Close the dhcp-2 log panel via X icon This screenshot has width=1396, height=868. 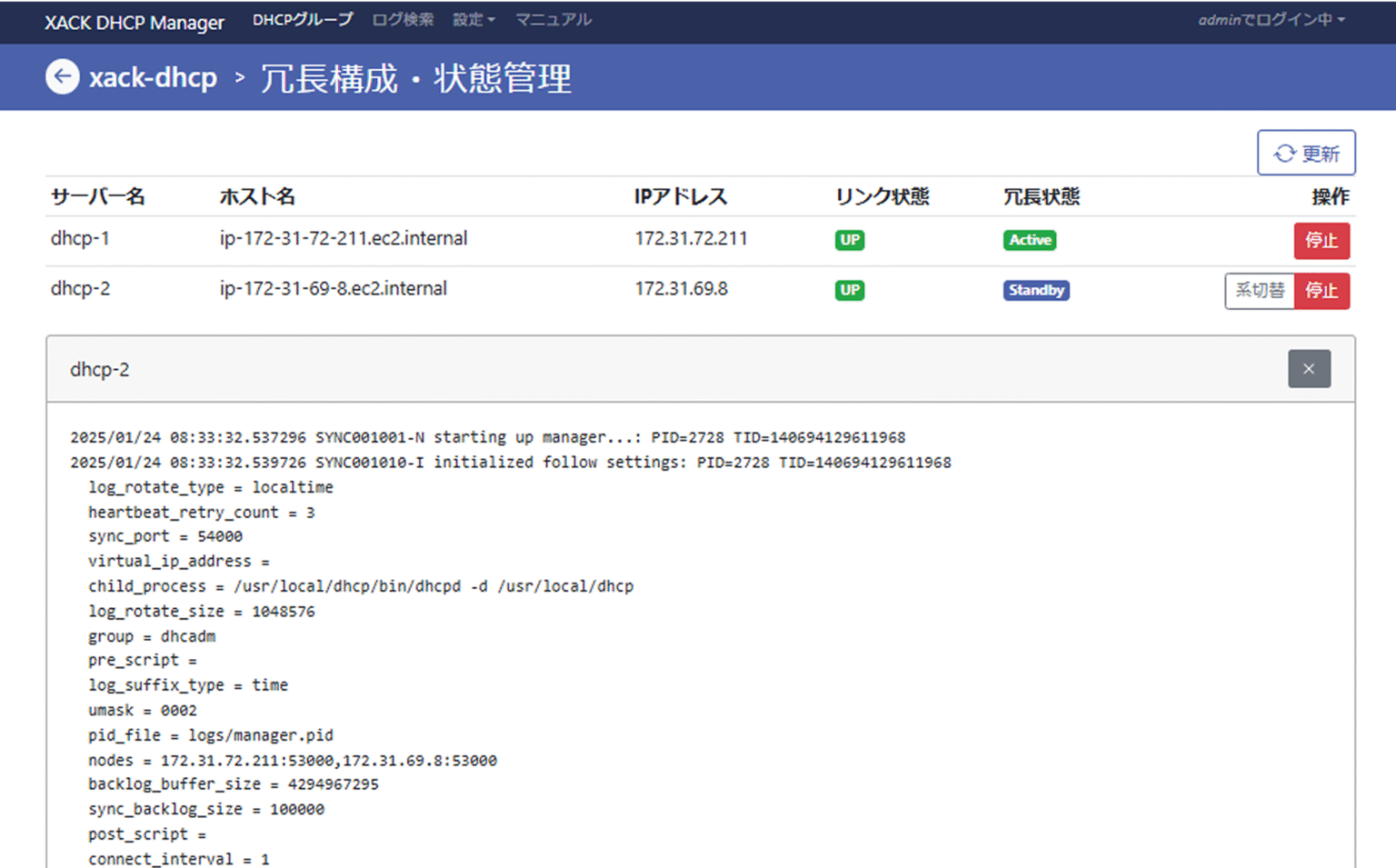point(1309,369)
